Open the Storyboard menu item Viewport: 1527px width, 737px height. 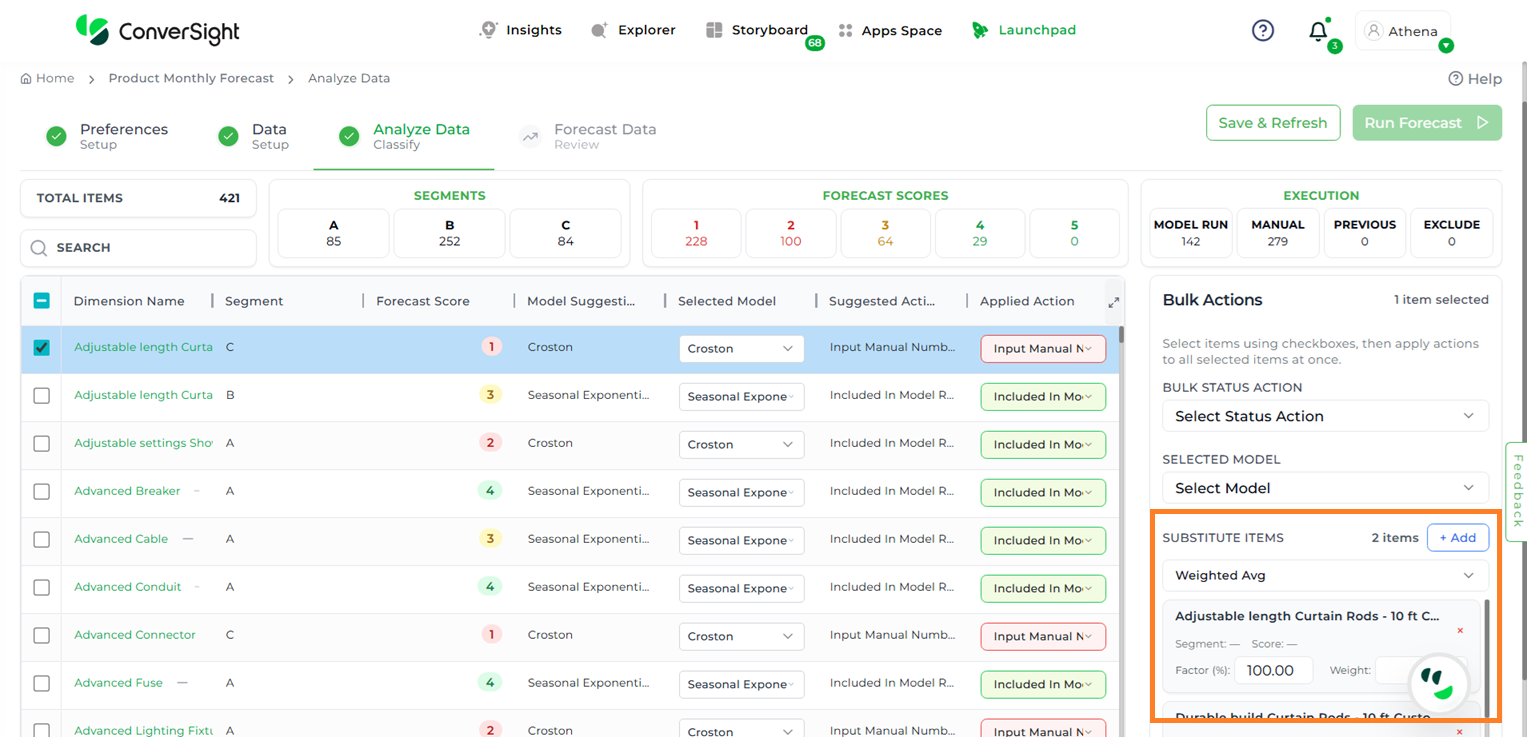click(x=757, y=30)
